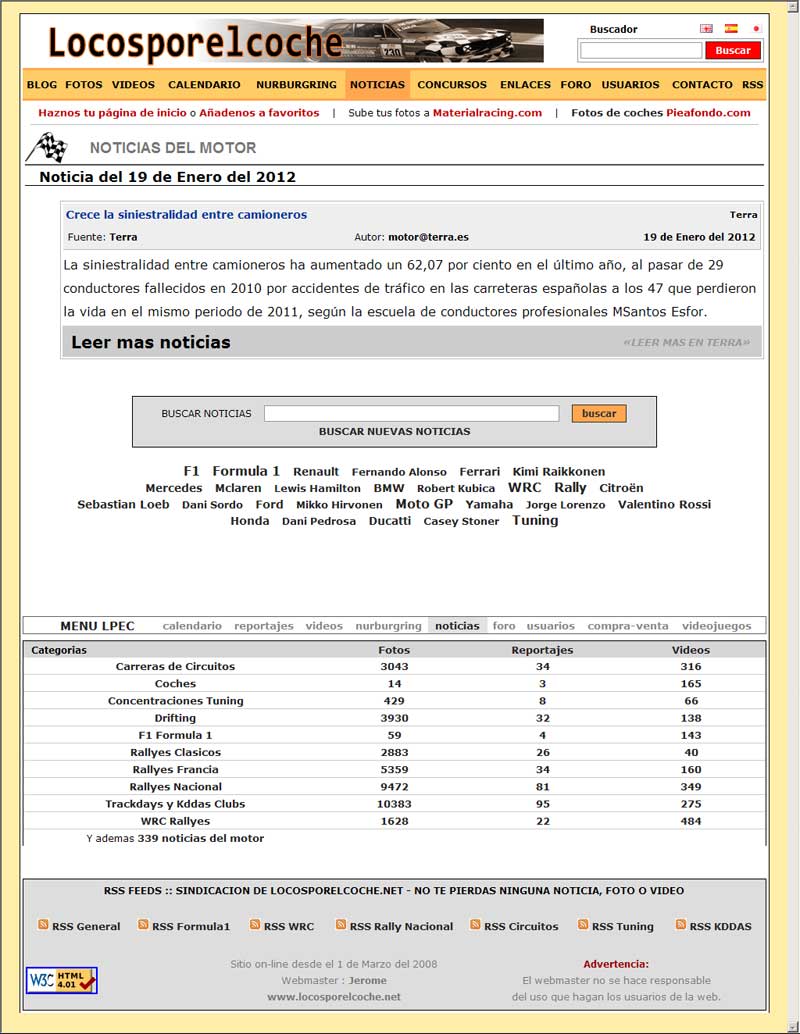Select videojuegos tab in MENU LPEC
Screen dimensions: 800x1034
click(x=716, y=626)
